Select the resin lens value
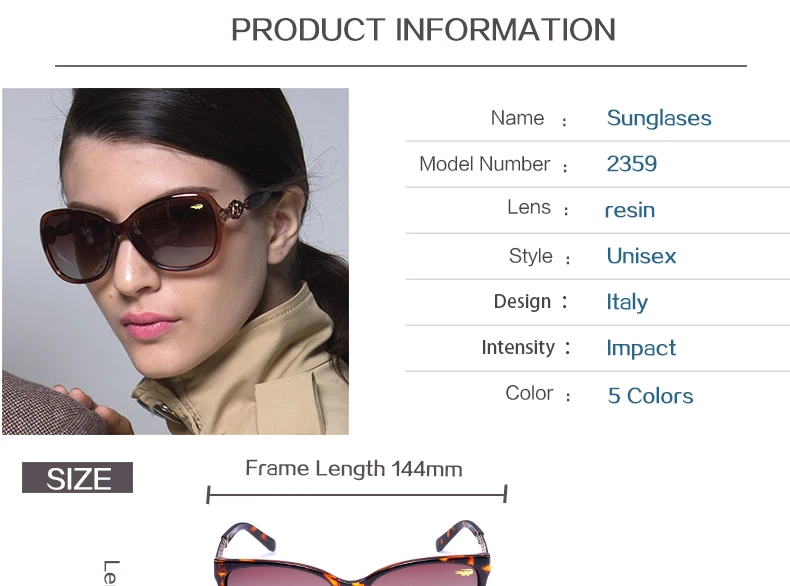The image size is (790, 586). [630, 210]
